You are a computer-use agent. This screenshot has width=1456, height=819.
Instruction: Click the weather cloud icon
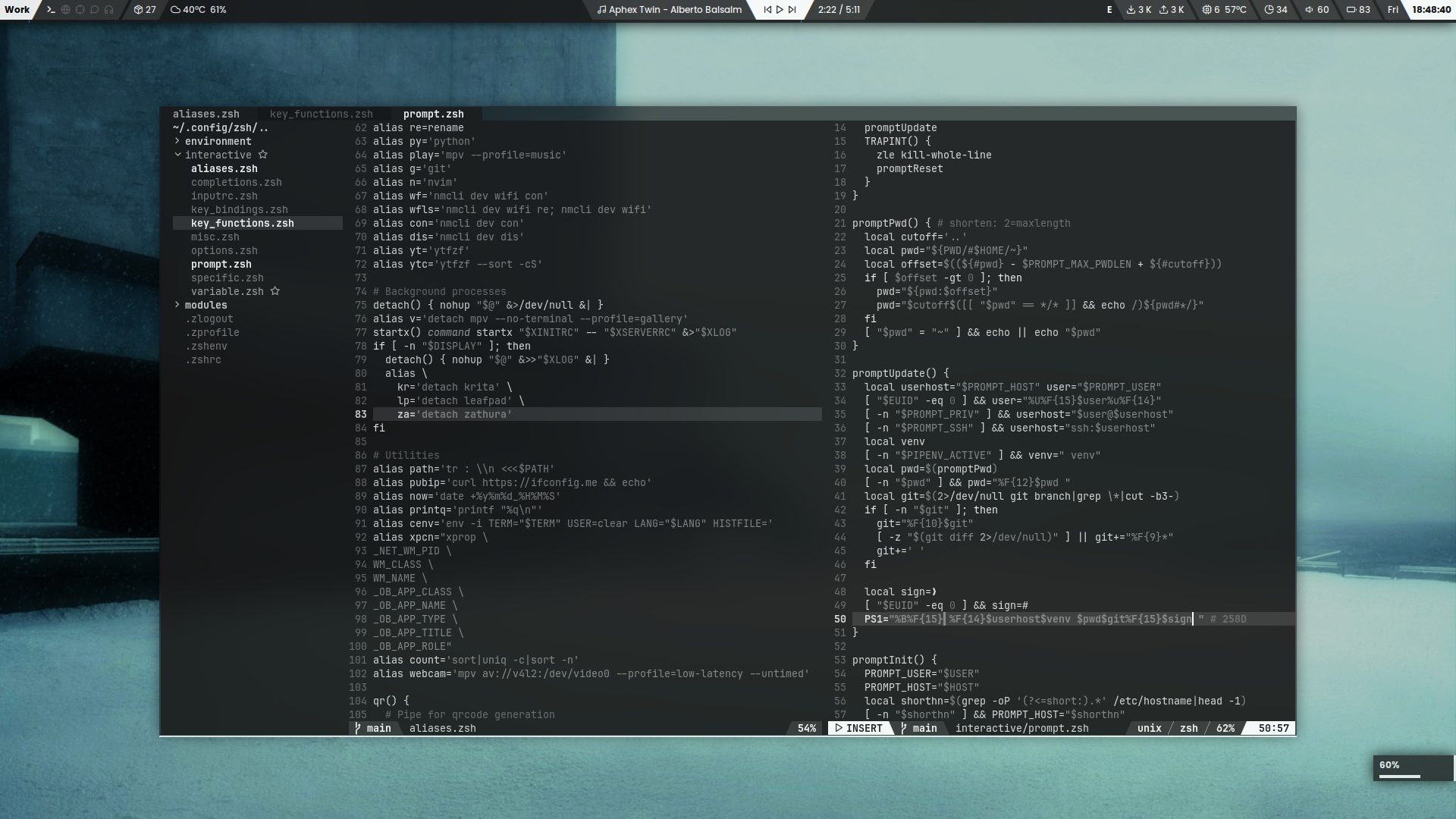(x=176, y=10)
